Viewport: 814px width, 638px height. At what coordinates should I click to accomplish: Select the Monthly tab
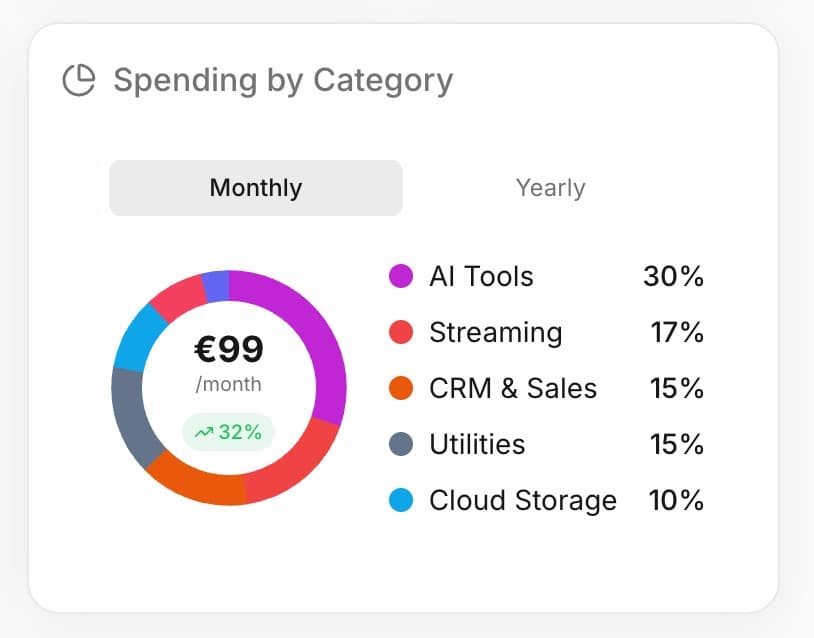tap(255, 187)
